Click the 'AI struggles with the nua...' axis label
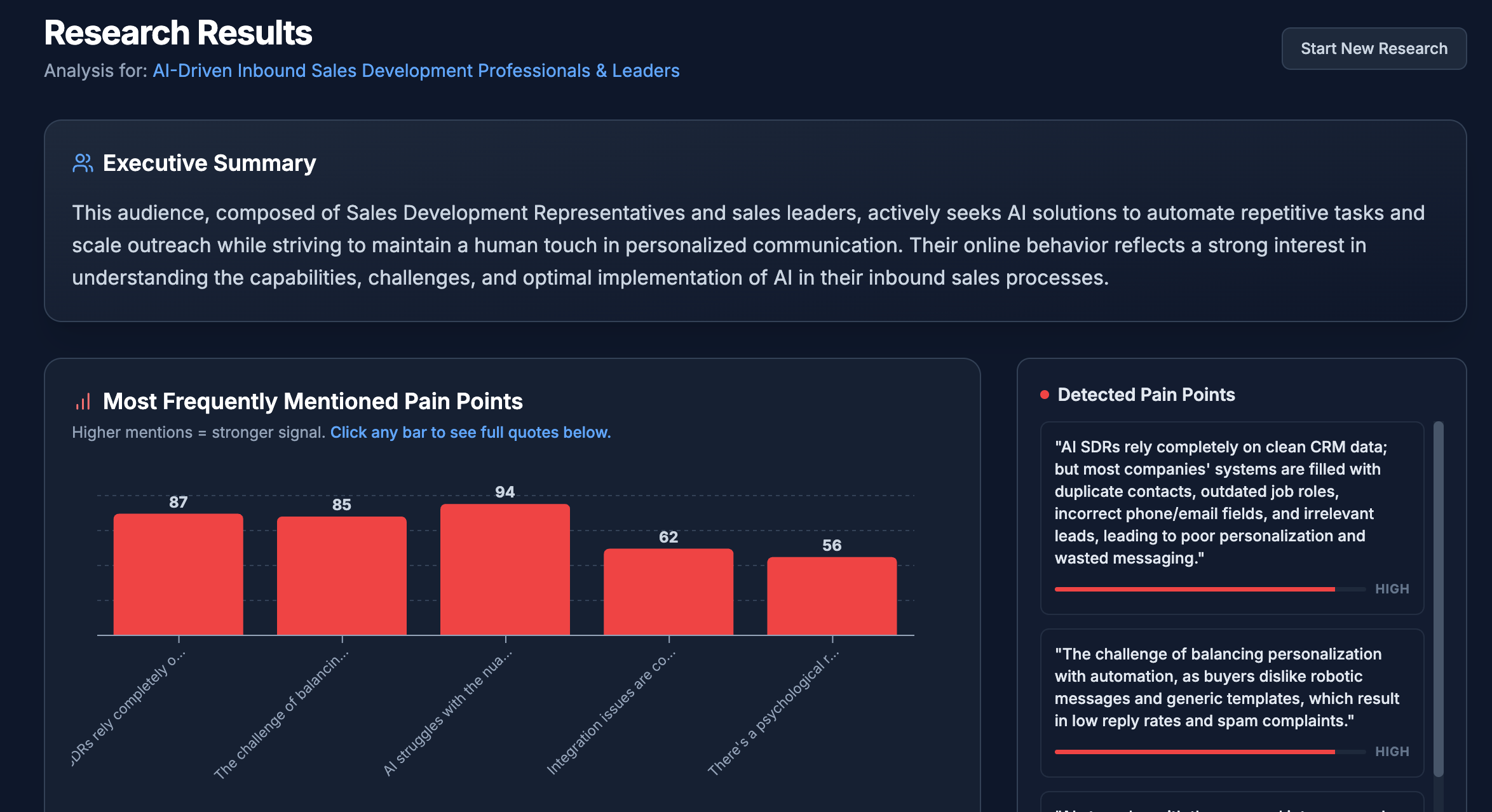1492x812 pixels. pyautogui.click(x=448, y=712)
